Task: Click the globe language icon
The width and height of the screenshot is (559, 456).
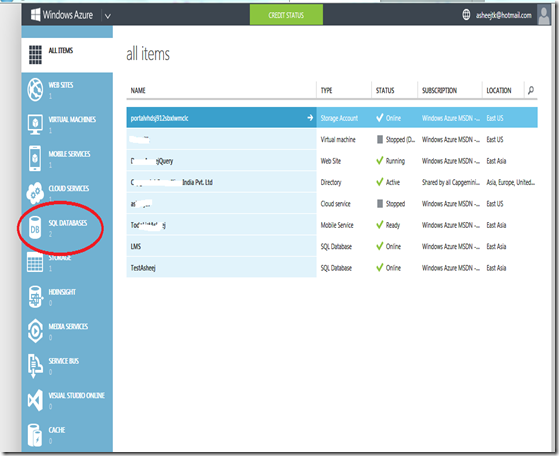Action: click(x=466, y=15)
